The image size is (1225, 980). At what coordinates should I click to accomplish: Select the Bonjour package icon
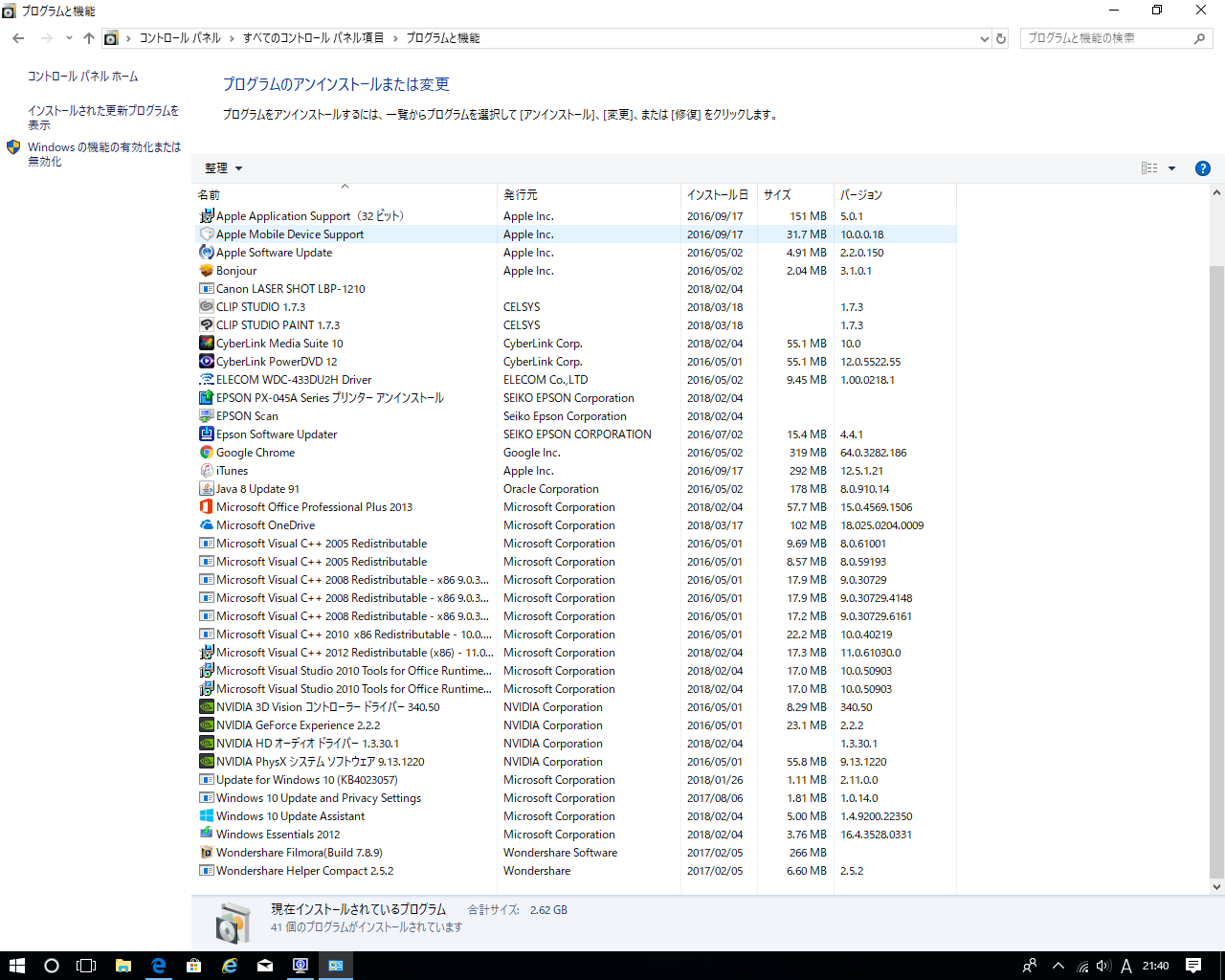(x=207, y=271)
